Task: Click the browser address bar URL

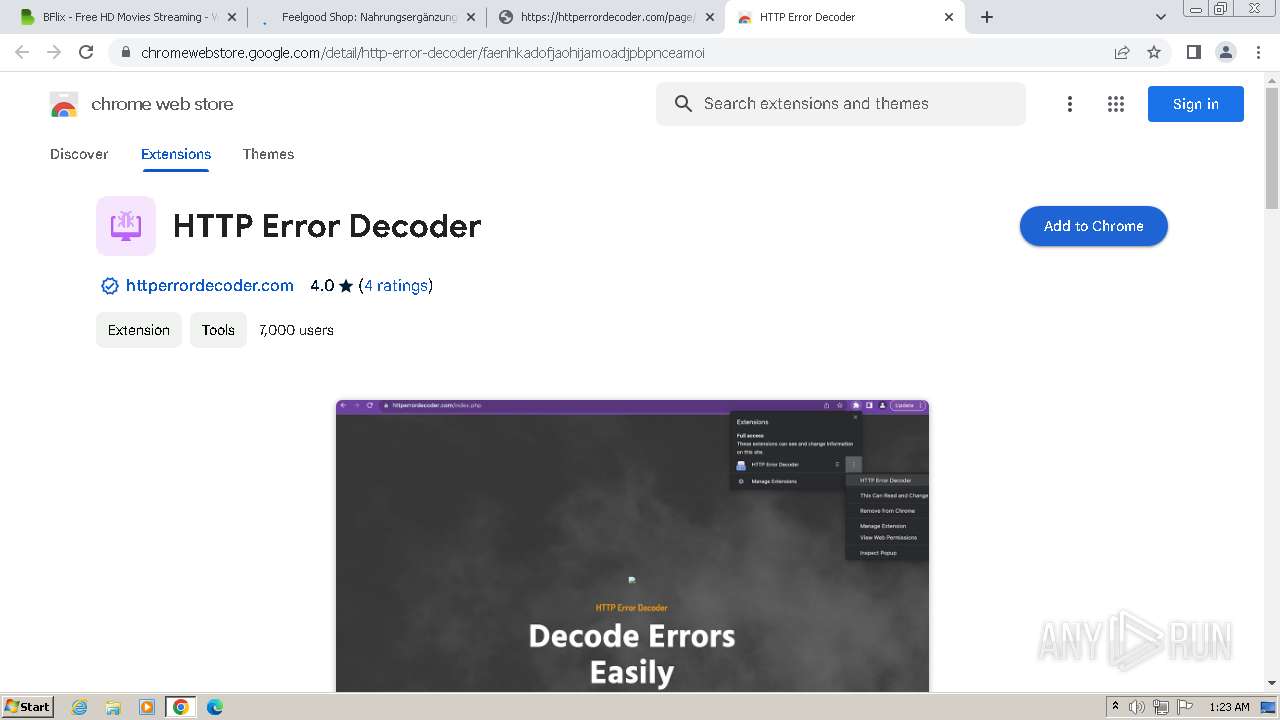Action: 423,53
